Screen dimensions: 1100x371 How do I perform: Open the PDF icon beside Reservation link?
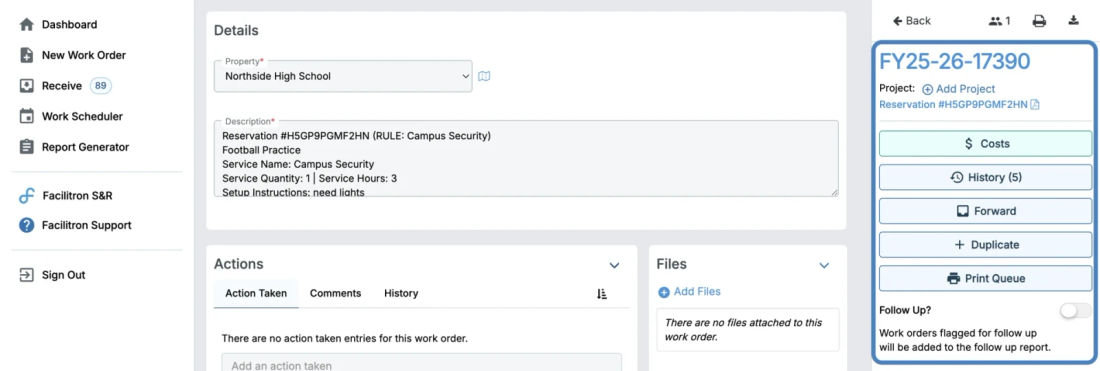coord(1035,104)
